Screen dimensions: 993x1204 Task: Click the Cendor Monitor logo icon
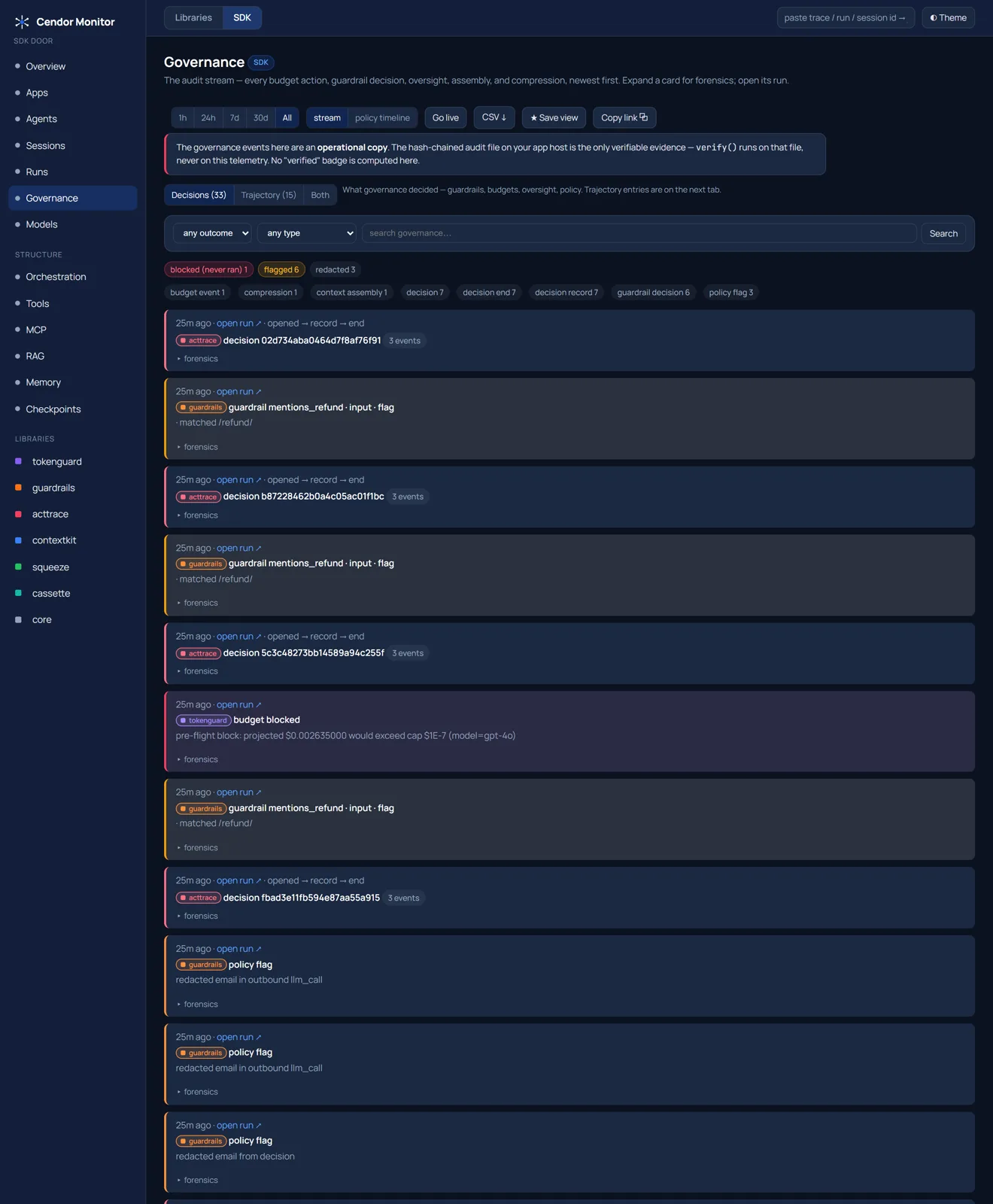[x=22, y=22]
